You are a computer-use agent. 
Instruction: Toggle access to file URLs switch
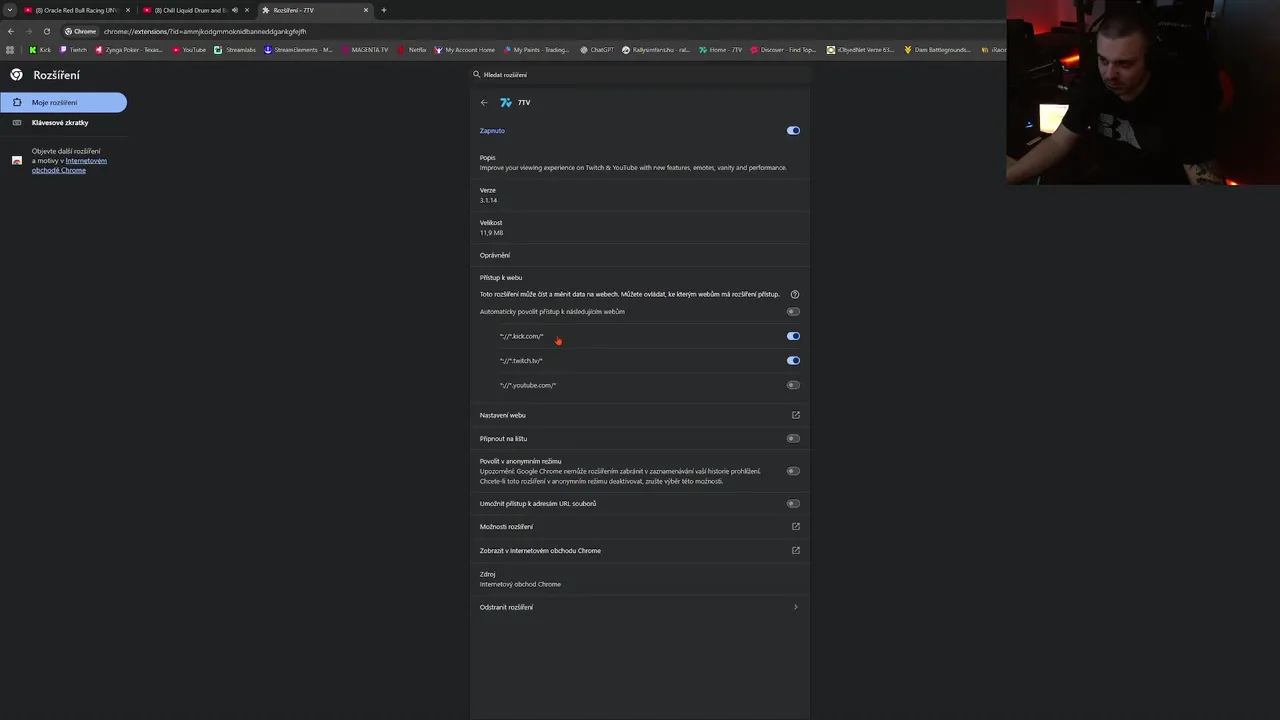[x=793, y=503]
